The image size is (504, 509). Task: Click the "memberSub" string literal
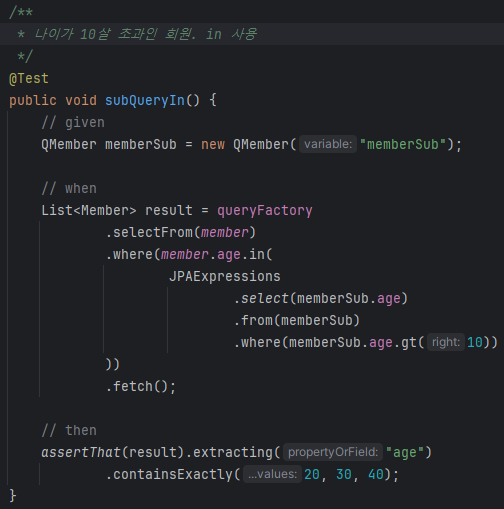point(403,144)
